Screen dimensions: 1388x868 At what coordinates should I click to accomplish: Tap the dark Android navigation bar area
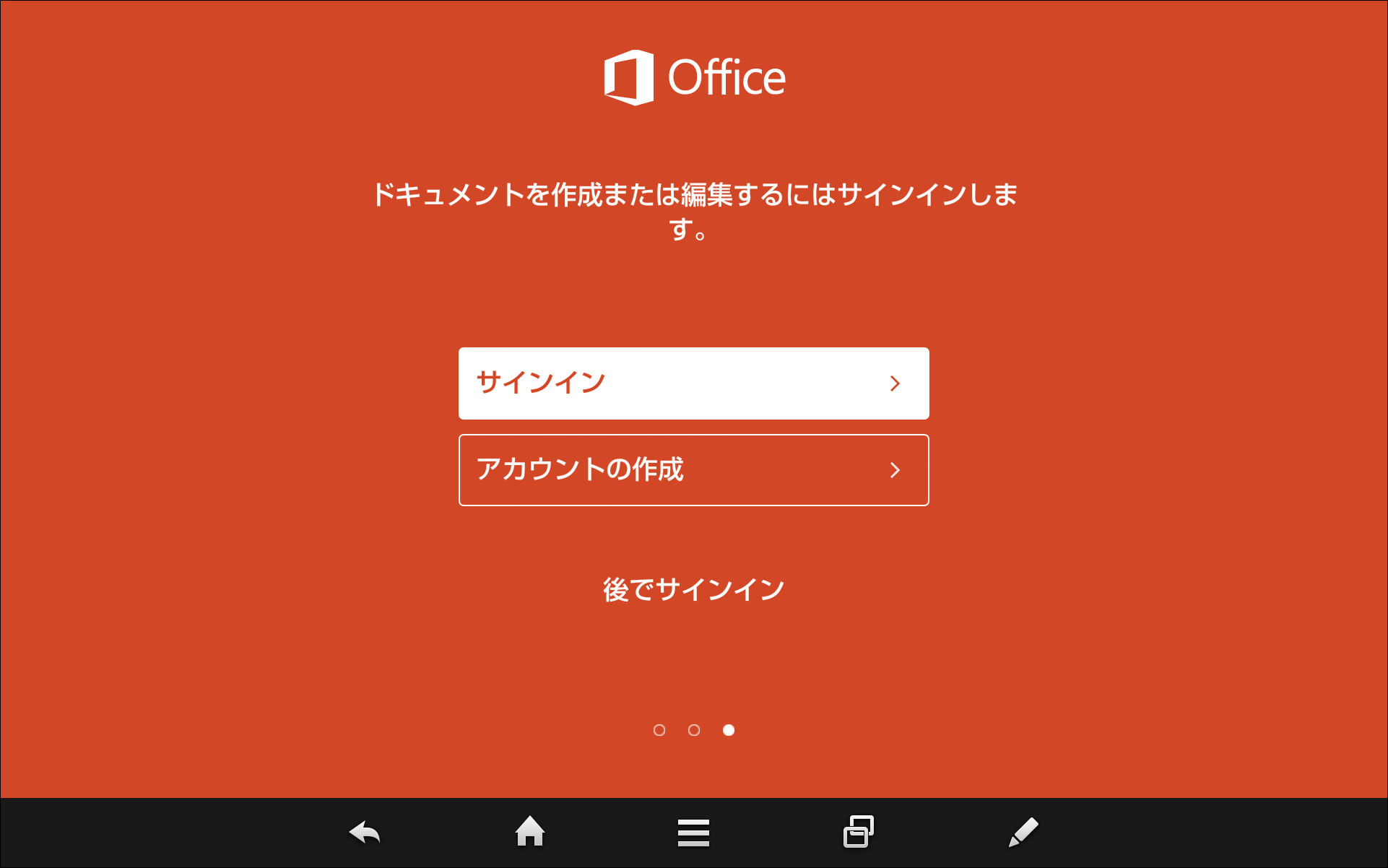click(1192, 832)
